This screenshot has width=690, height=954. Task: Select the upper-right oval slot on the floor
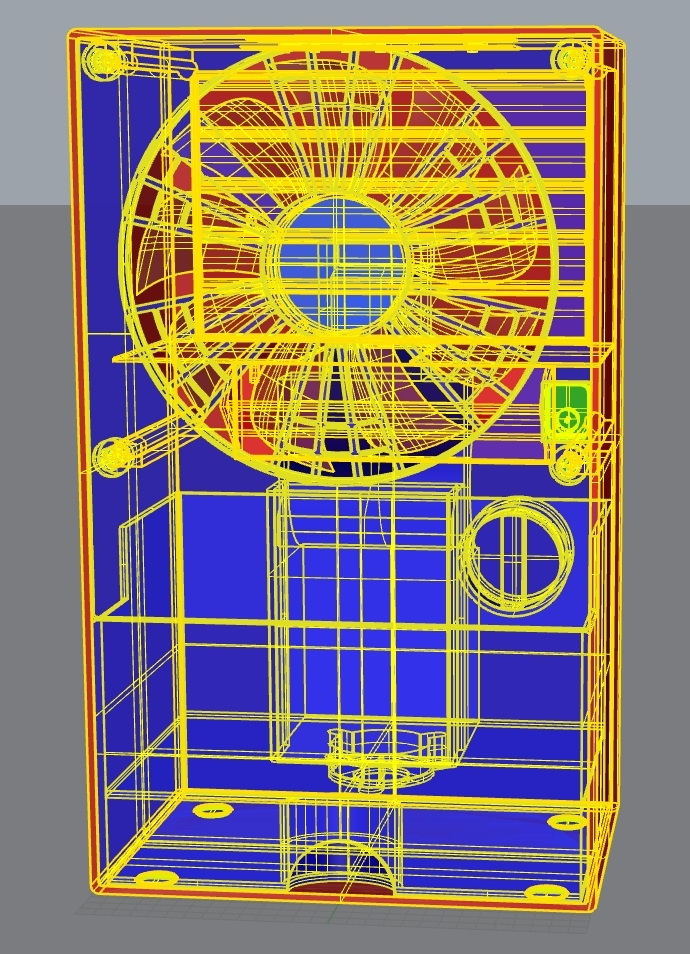[566, 822]
